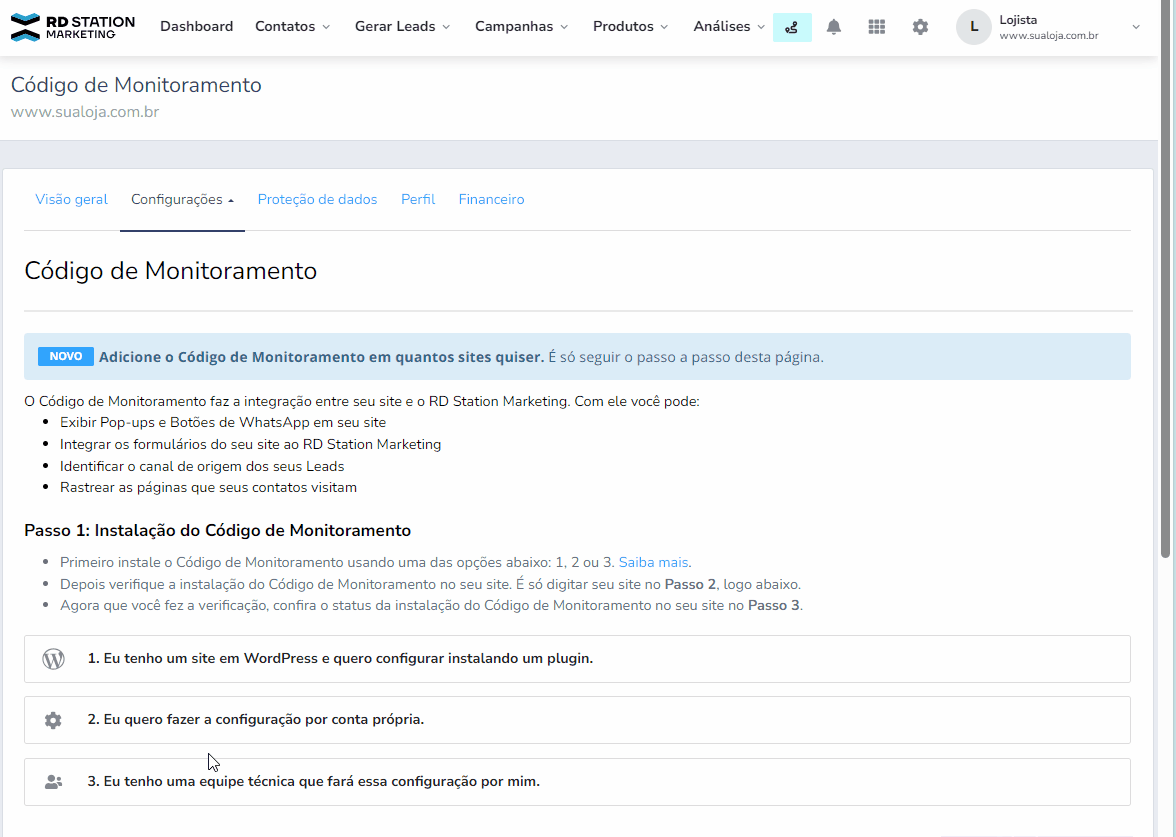Screen dimensions: 1176x837
Task: Click 'Integrar os formulários do seu site' bullet
Action: [x=250, y=444]
